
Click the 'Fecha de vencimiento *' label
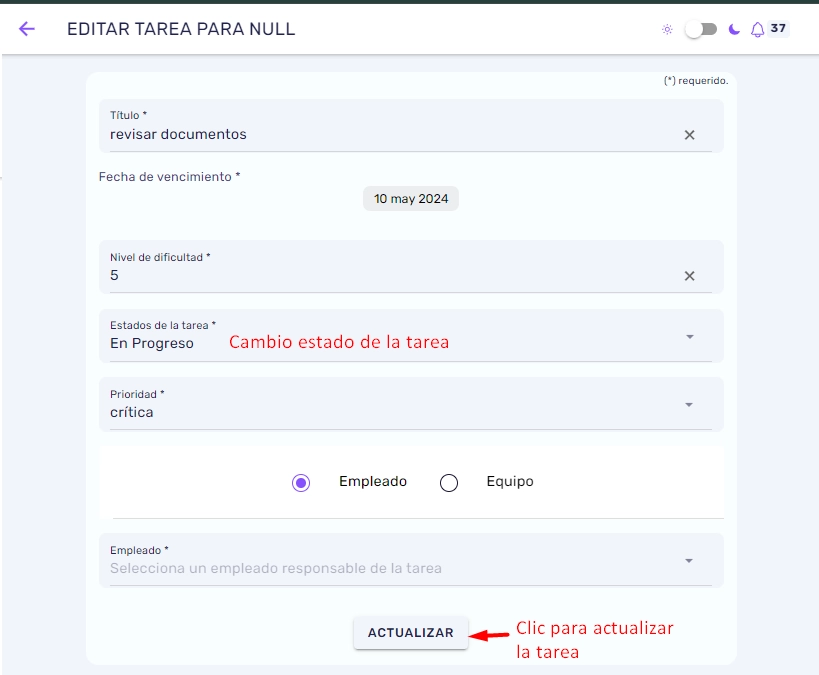[169, 177]
